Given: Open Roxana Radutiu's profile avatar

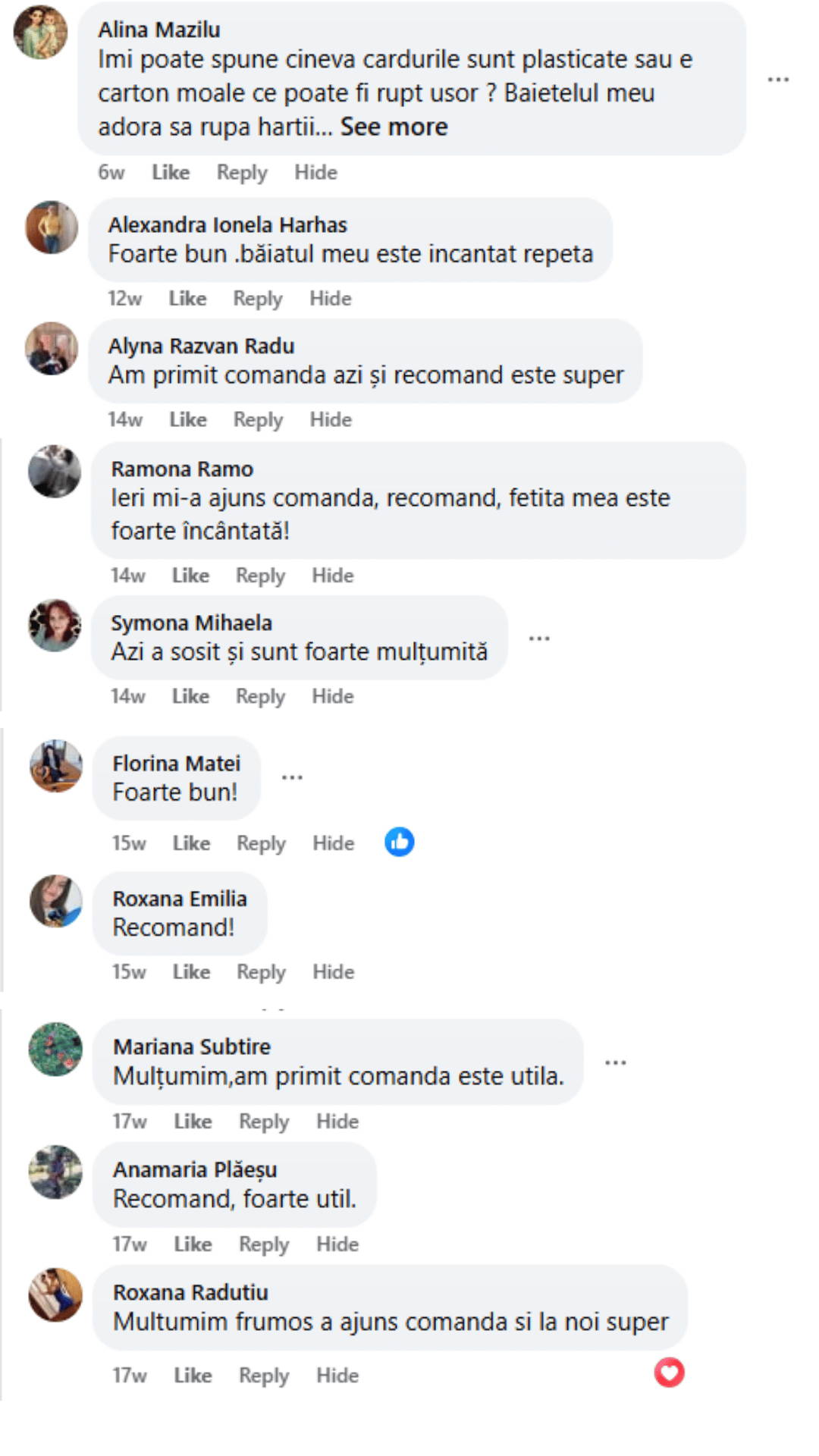Looking at the screenshot, I should [55, 1294].
